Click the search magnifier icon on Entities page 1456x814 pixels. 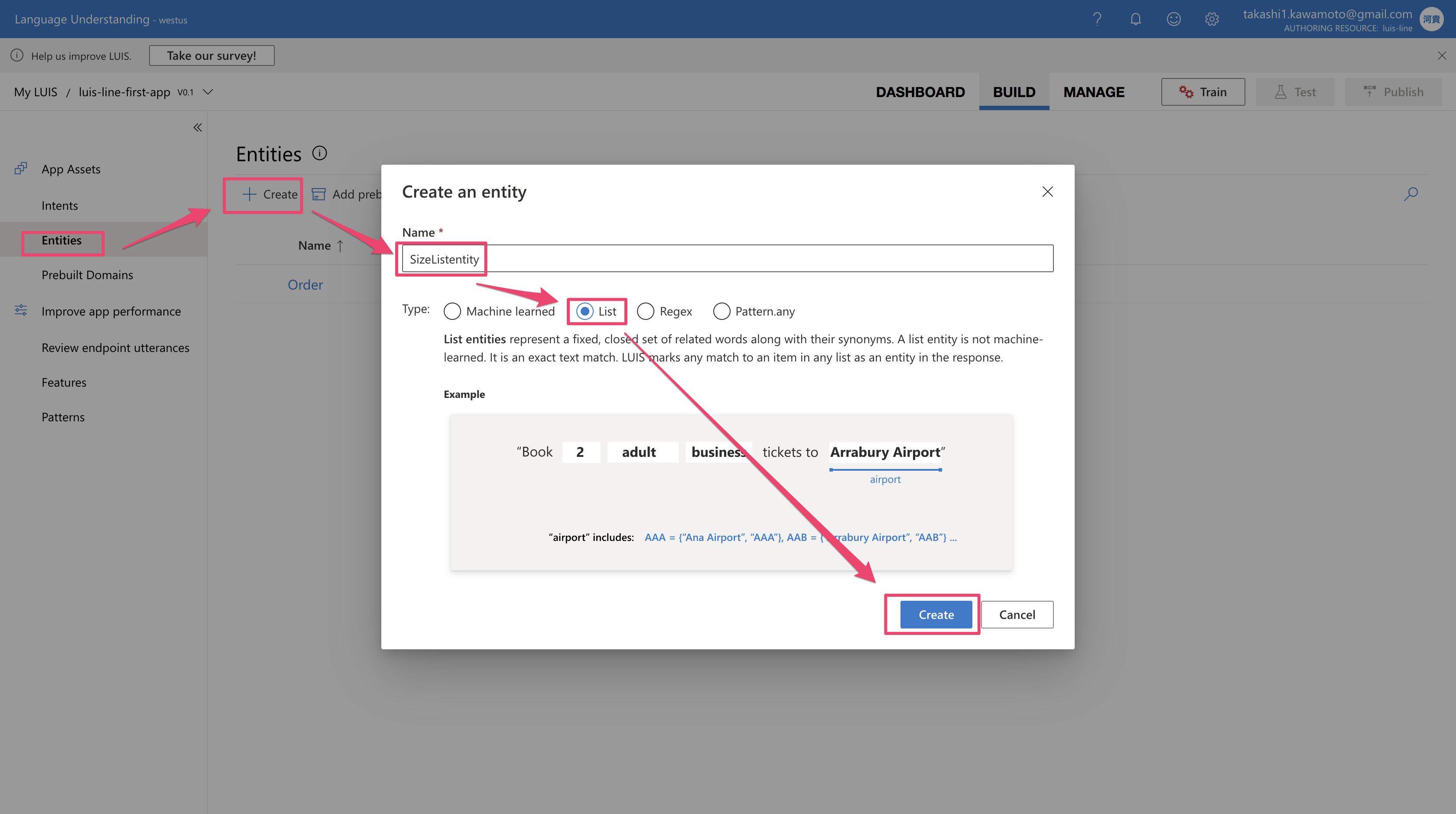pyautogui.click(x=1411, y=194)
